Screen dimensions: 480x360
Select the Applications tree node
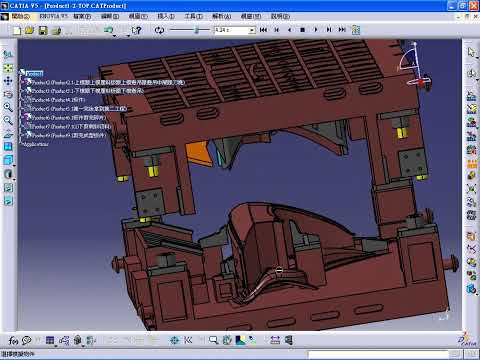[x=36, y=144]
